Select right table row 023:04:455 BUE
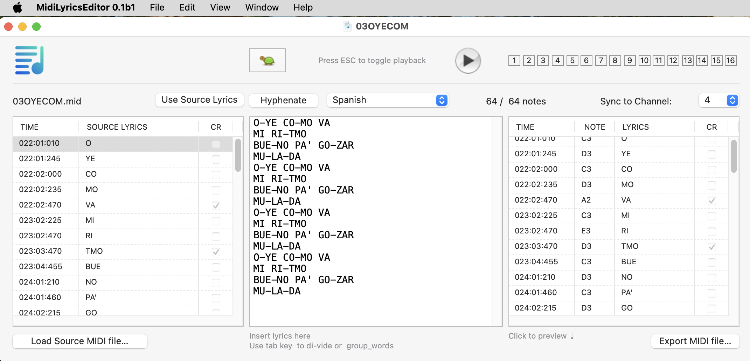The image size is (750, 361). pos(618,262)
